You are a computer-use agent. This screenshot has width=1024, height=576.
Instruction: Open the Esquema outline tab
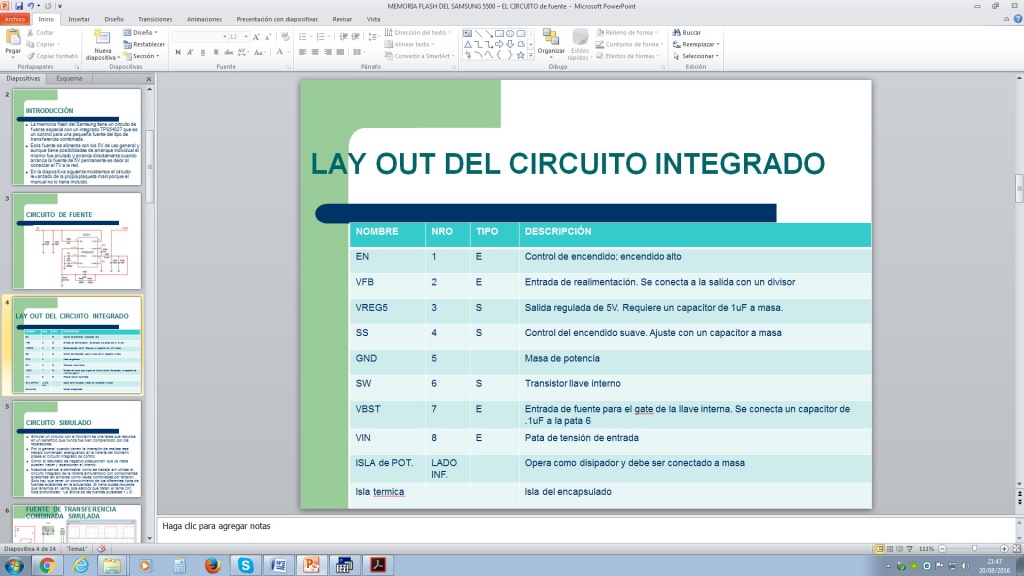tap(70, 78)
